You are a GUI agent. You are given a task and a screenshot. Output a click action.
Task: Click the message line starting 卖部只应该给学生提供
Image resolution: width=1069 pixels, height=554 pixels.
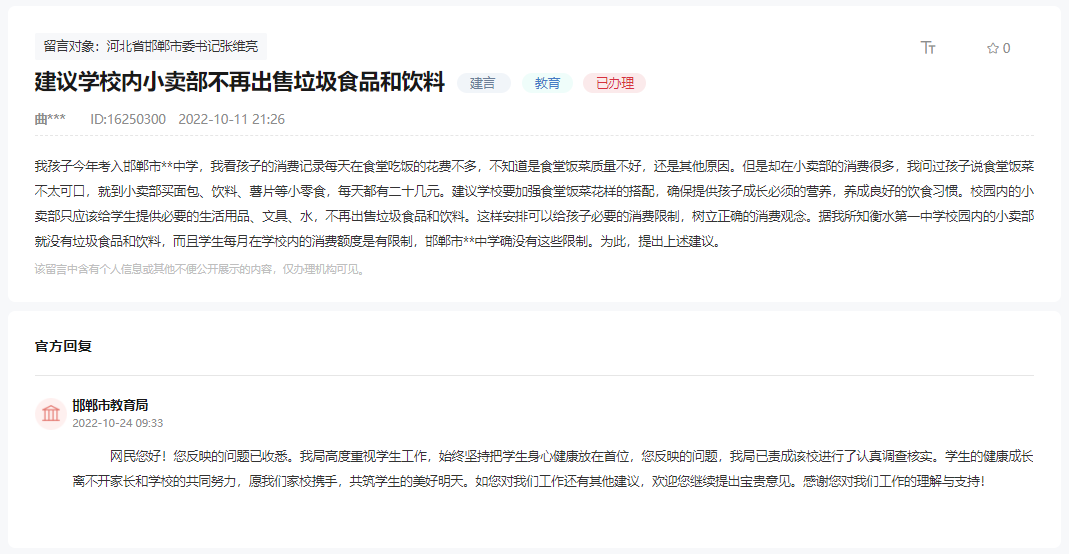(x=534, y=217)
